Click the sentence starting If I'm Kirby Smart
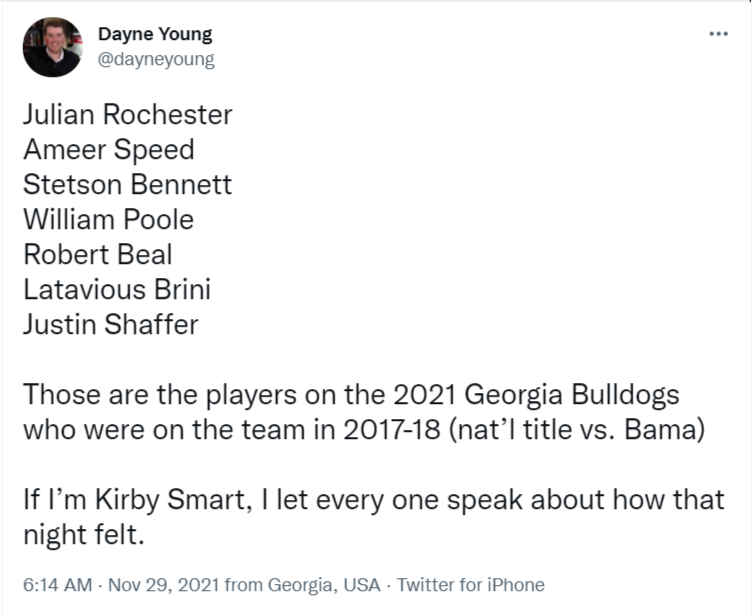The height and width of the screenshot is (616, 753). 373,499
